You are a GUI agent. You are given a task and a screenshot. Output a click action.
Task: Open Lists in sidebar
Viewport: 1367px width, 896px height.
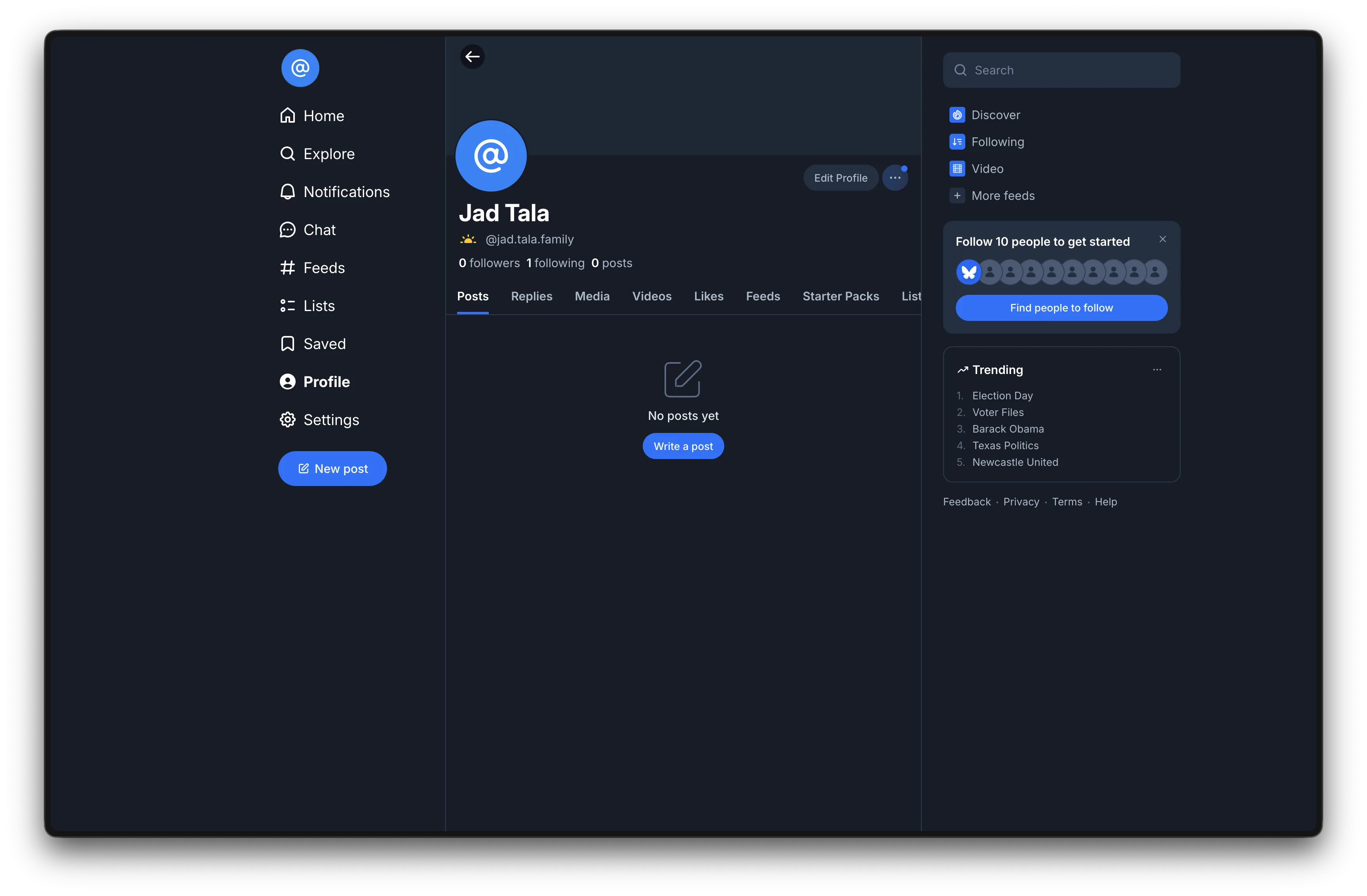(307, 306)
